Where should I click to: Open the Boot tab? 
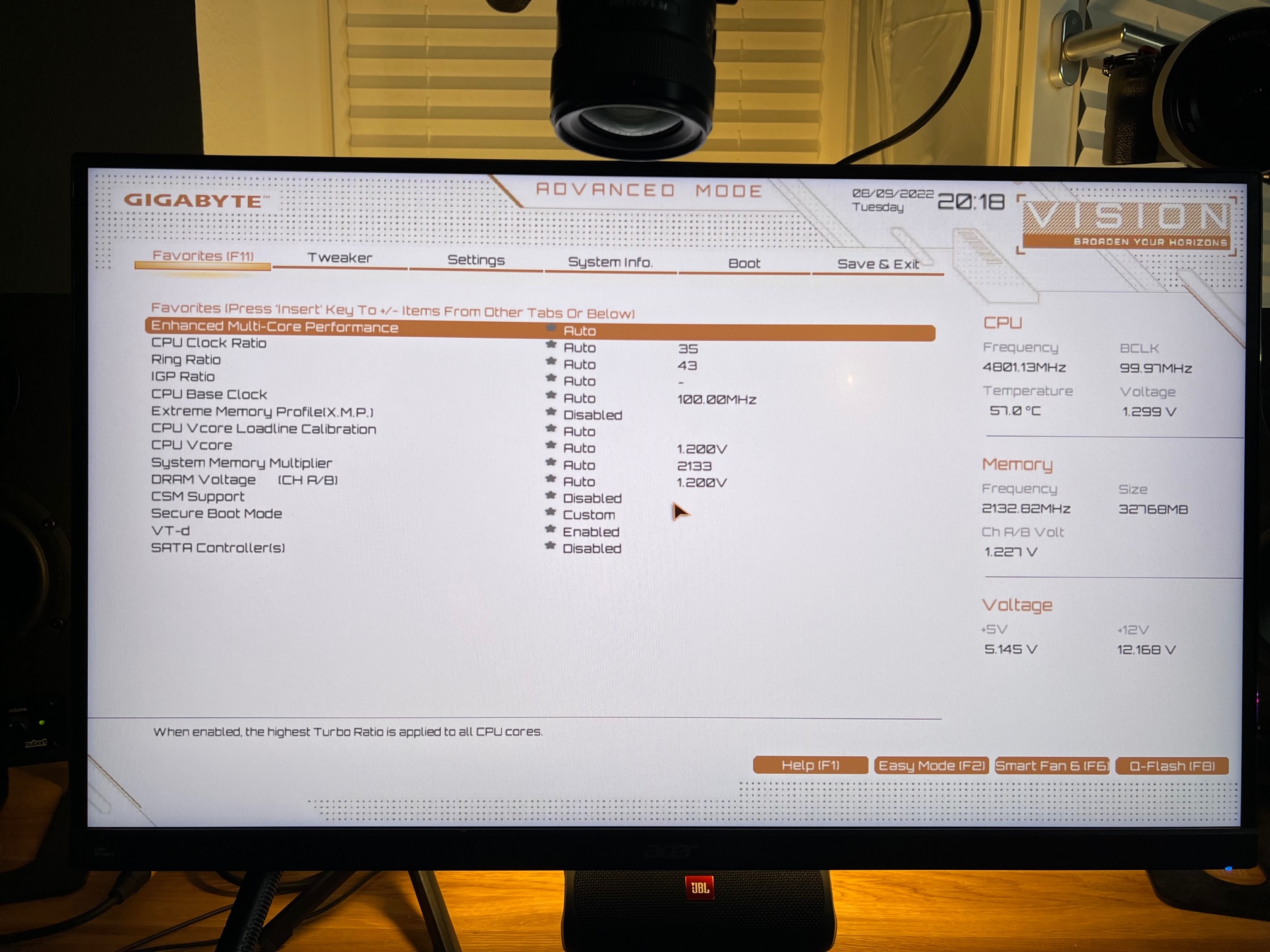744,262
